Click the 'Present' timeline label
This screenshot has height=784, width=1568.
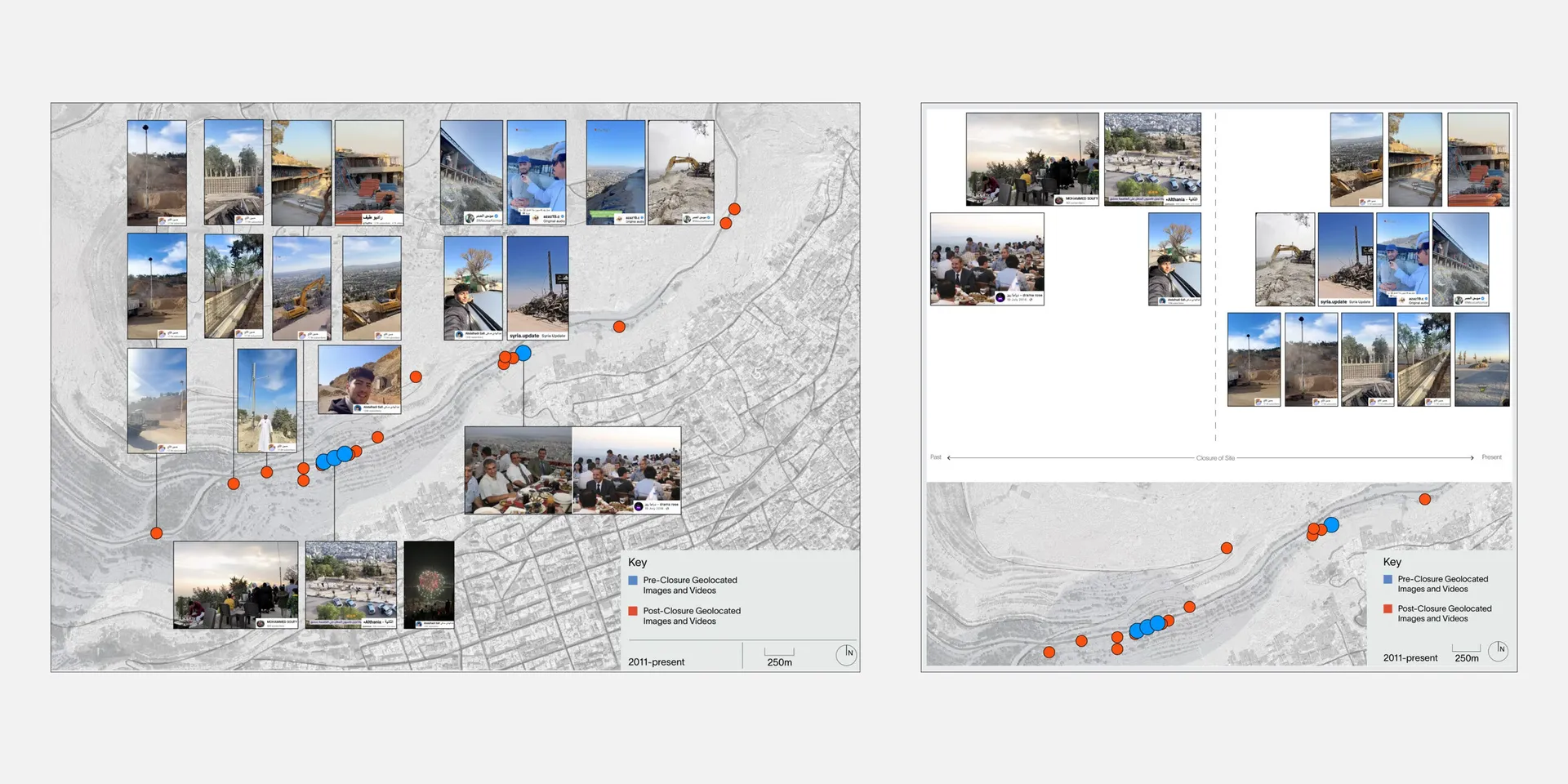pyautogui.click(x=1492, y=457)
